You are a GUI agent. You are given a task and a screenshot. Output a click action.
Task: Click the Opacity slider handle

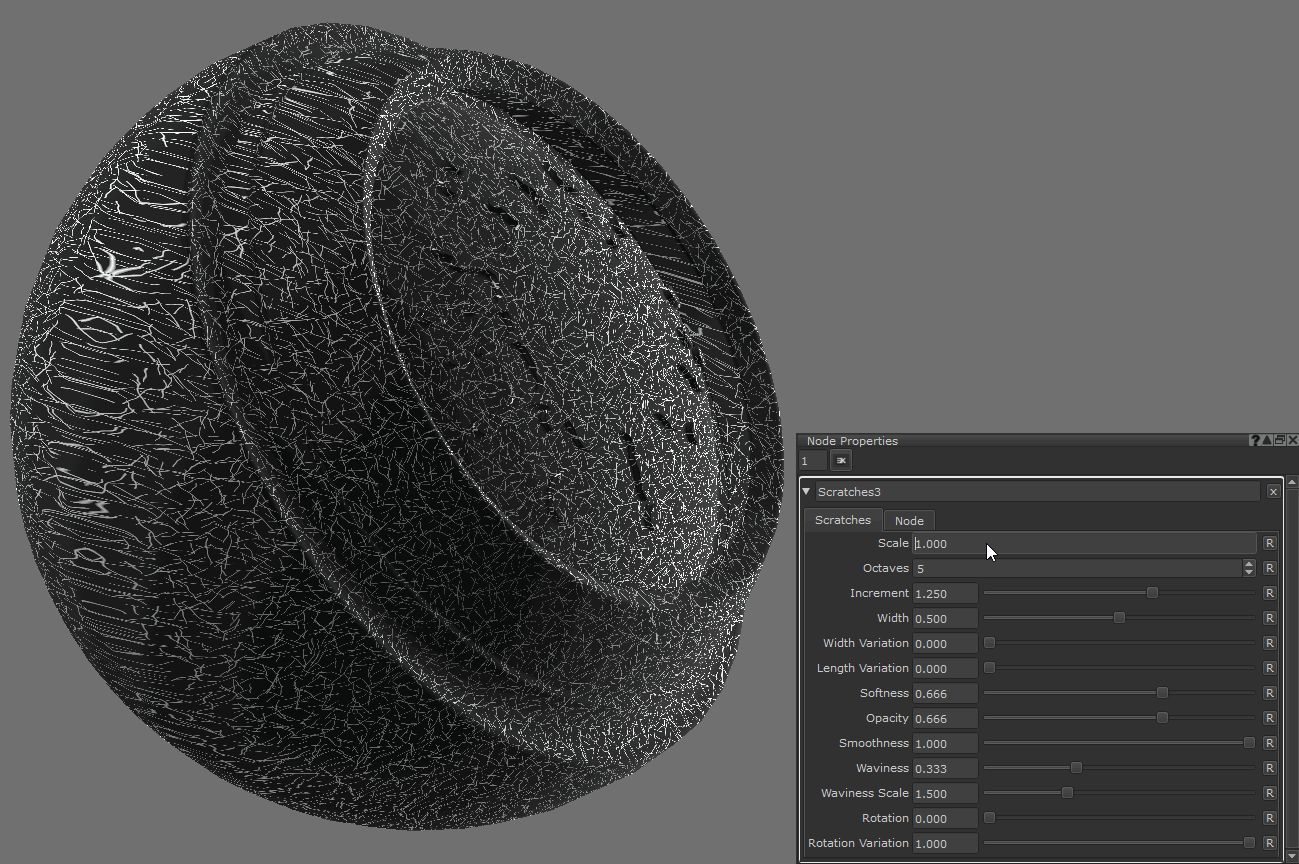(1161, 718)
